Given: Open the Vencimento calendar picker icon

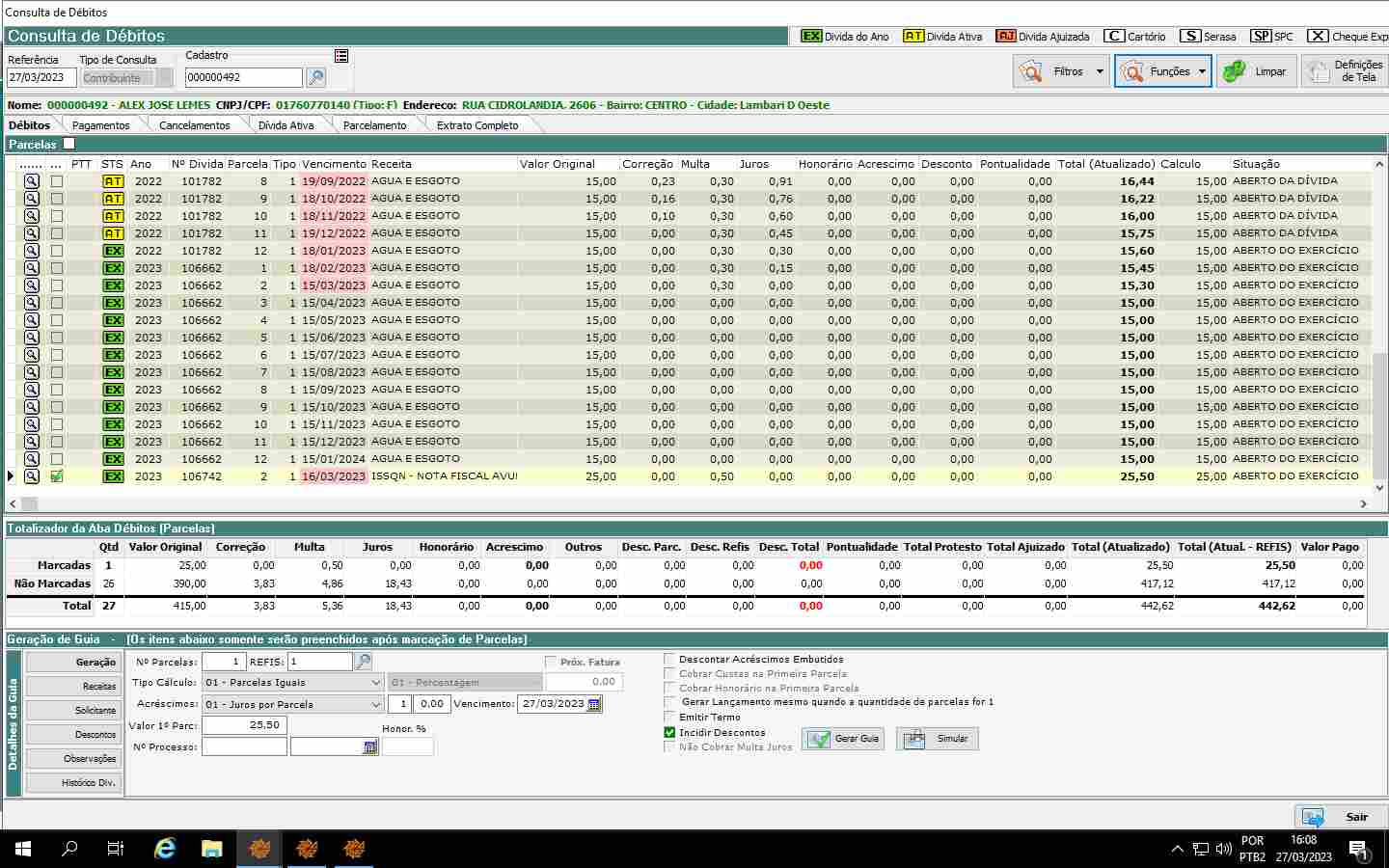Looking at the screenshot, I should tap(594, 704).
